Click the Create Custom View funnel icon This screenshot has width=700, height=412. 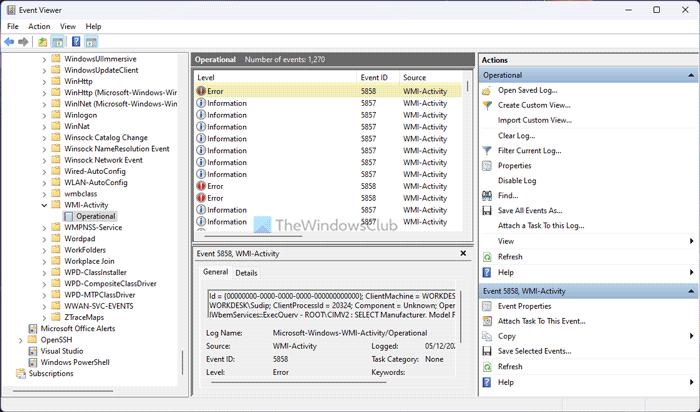point(487,105)
